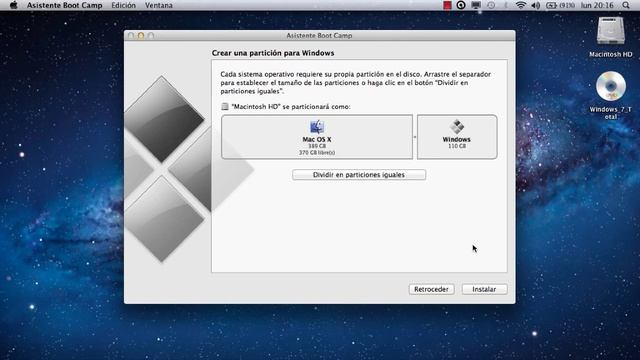Open the Ventana menu
Image resolution: width=640 pixels, height=360 pixels.
[x=159, y=5]
